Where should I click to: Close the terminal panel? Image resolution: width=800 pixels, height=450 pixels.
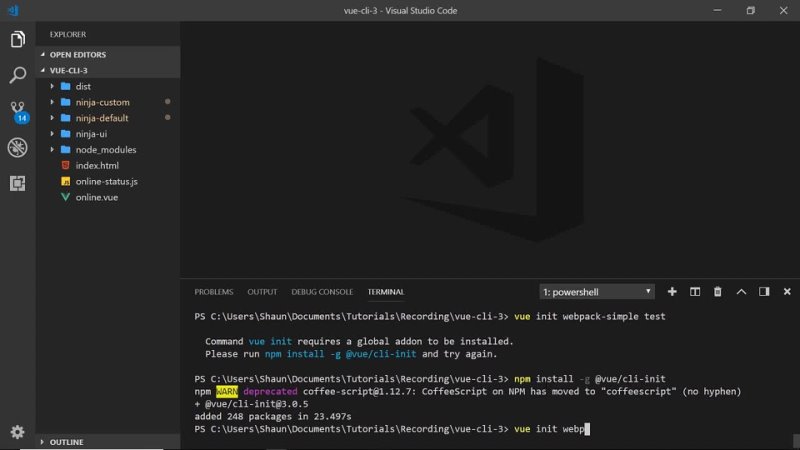point(787,291)
